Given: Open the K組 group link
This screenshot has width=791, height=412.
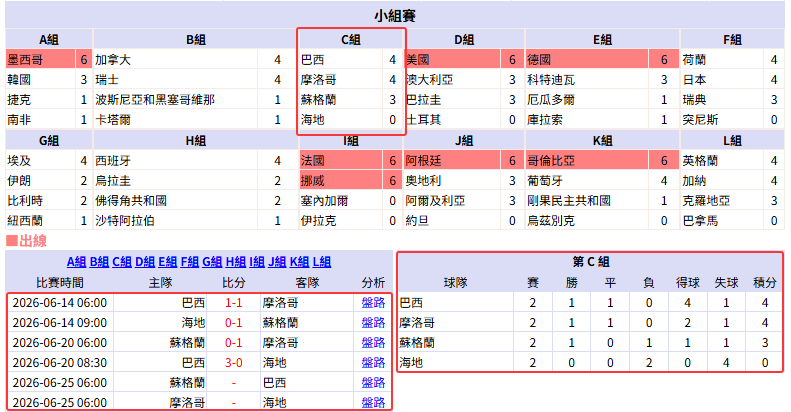Looking at the screenshot, I should coord(299,262).
